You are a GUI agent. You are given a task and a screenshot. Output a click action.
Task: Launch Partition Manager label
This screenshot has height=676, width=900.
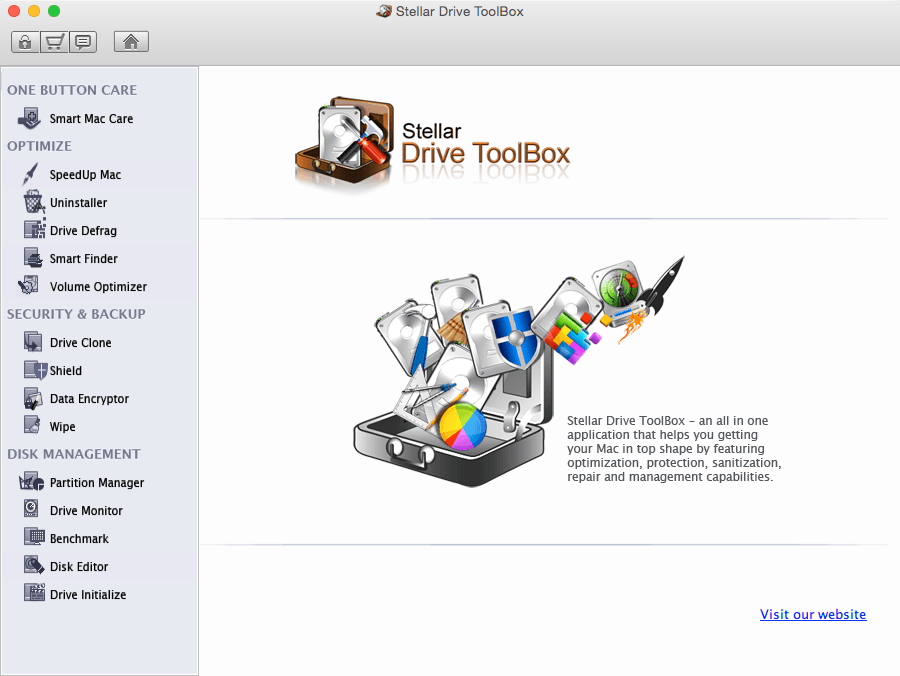point(96,483)
